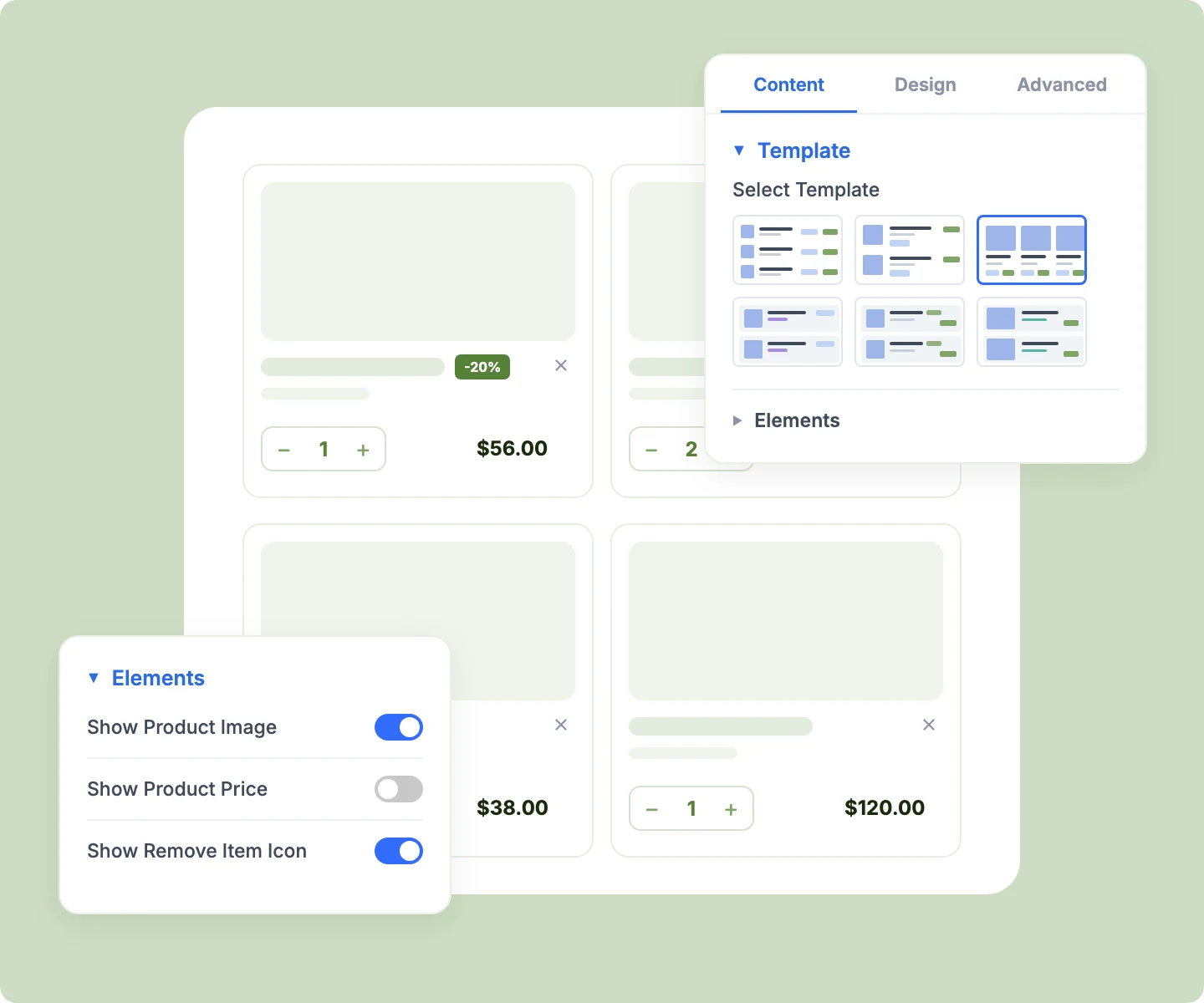Screen dimensions: 1204x1003
Task: Open the Design tab
Action: (x=925, y=84)
